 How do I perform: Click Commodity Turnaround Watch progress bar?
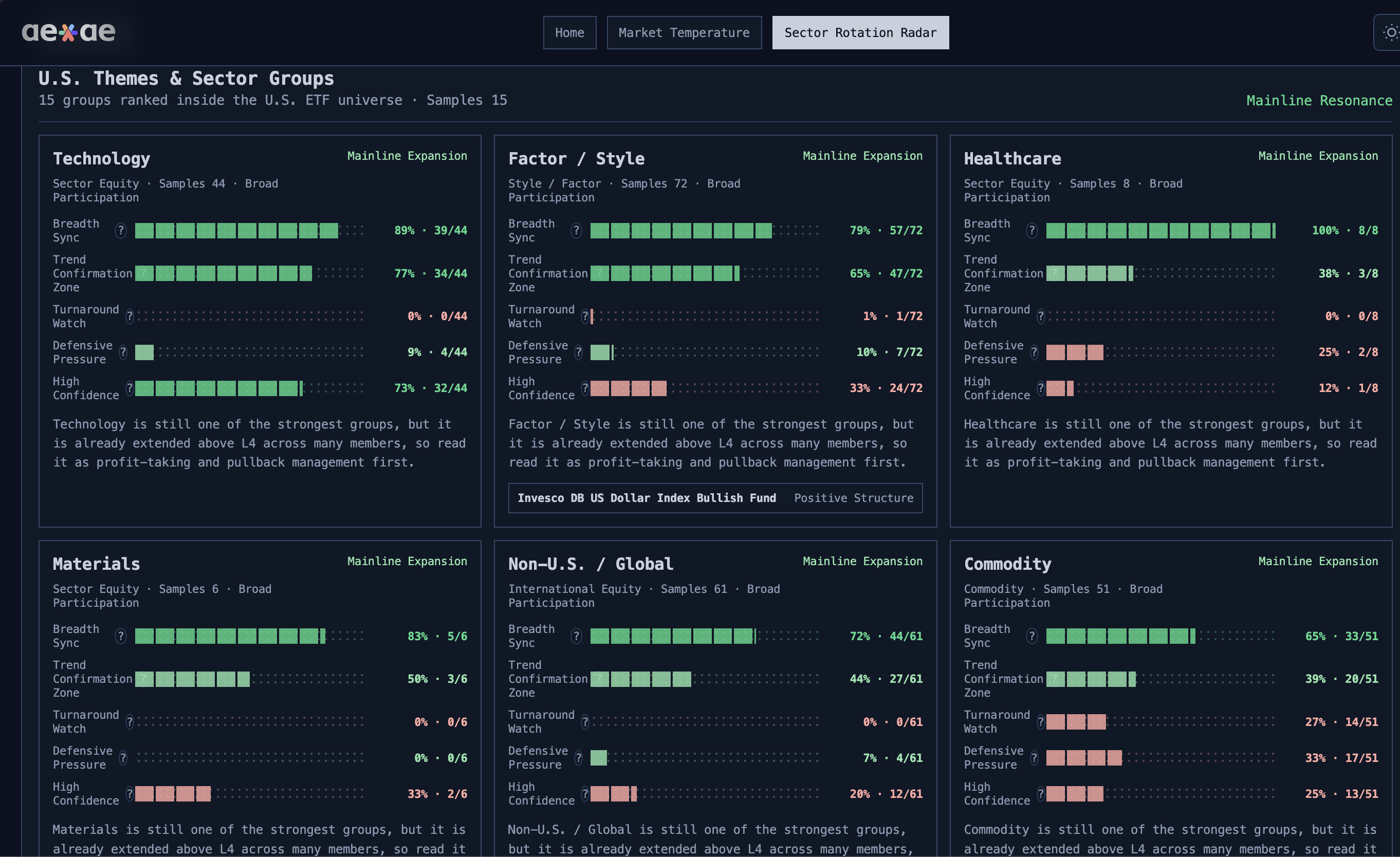[1161, 722]
